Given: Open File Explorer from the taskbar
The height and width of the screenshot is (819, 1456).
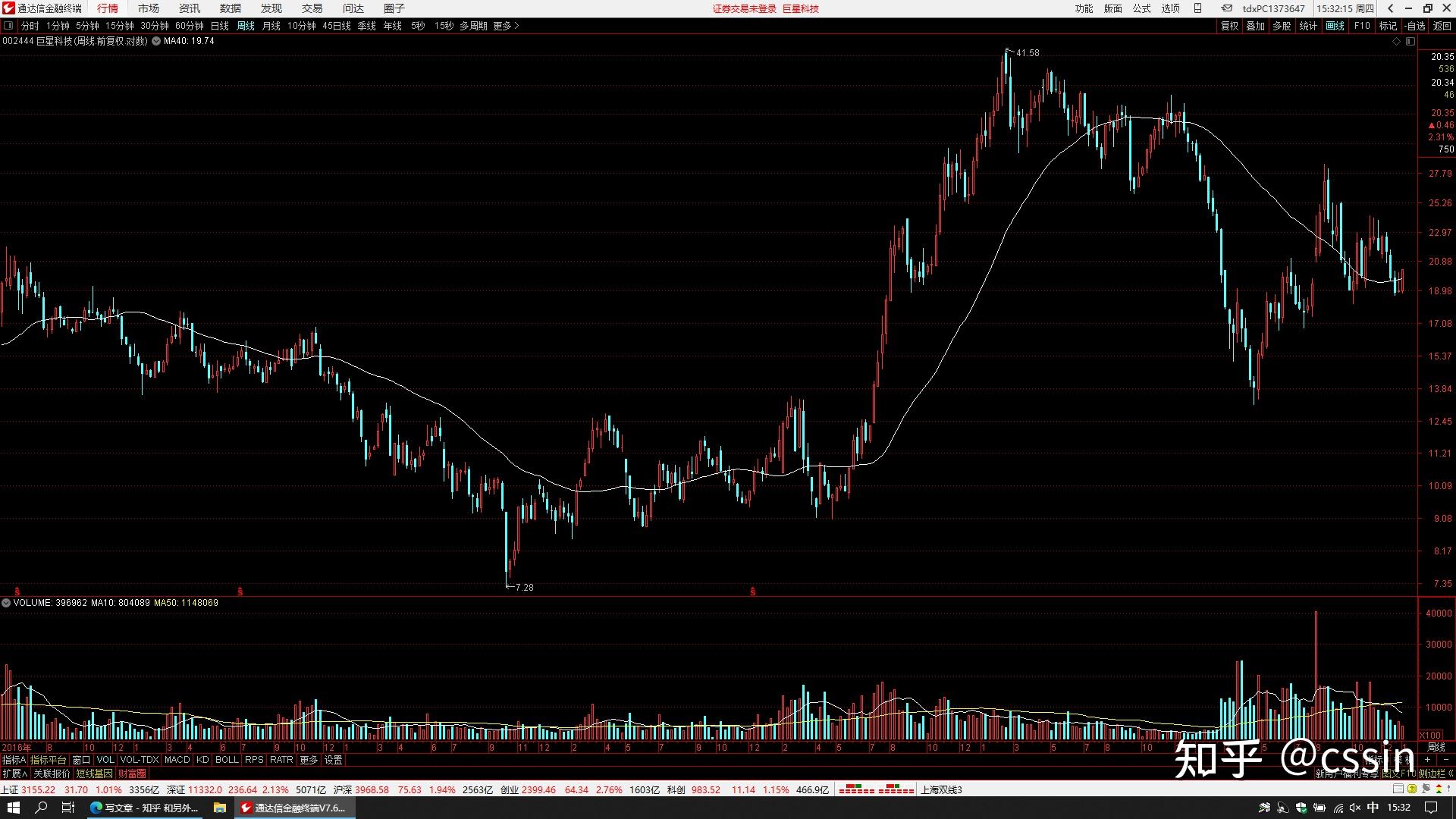Looking at the screenshot, I should pyautogui.click(x=220, y=808).
